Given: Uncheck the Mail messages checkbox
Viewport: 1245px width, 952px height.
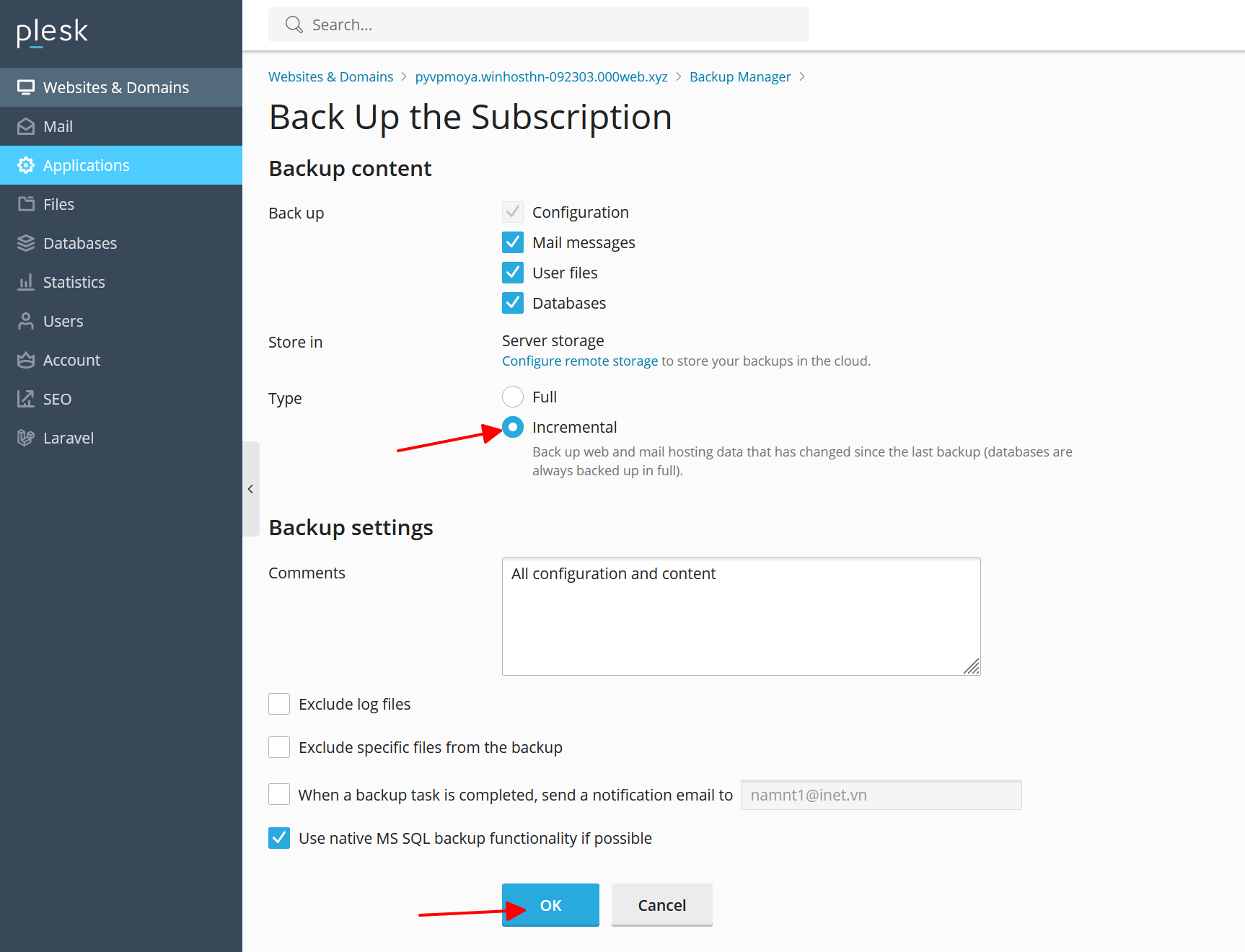Looking at the screenshot, I should (513, 242).
